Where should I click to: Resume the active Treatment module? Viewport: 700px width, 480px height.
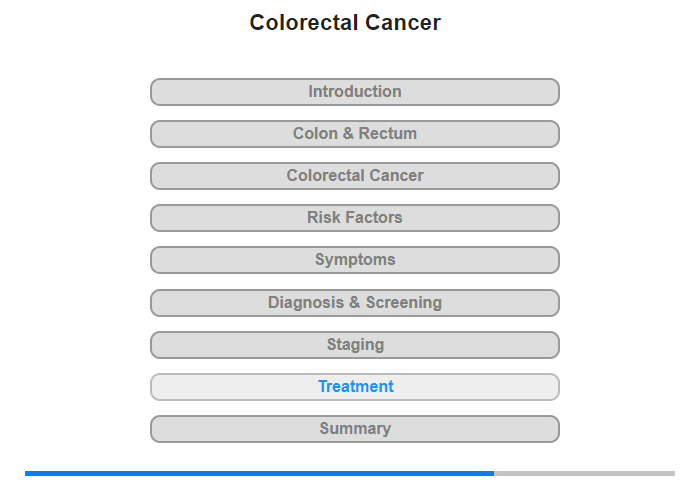pos(354,387)
